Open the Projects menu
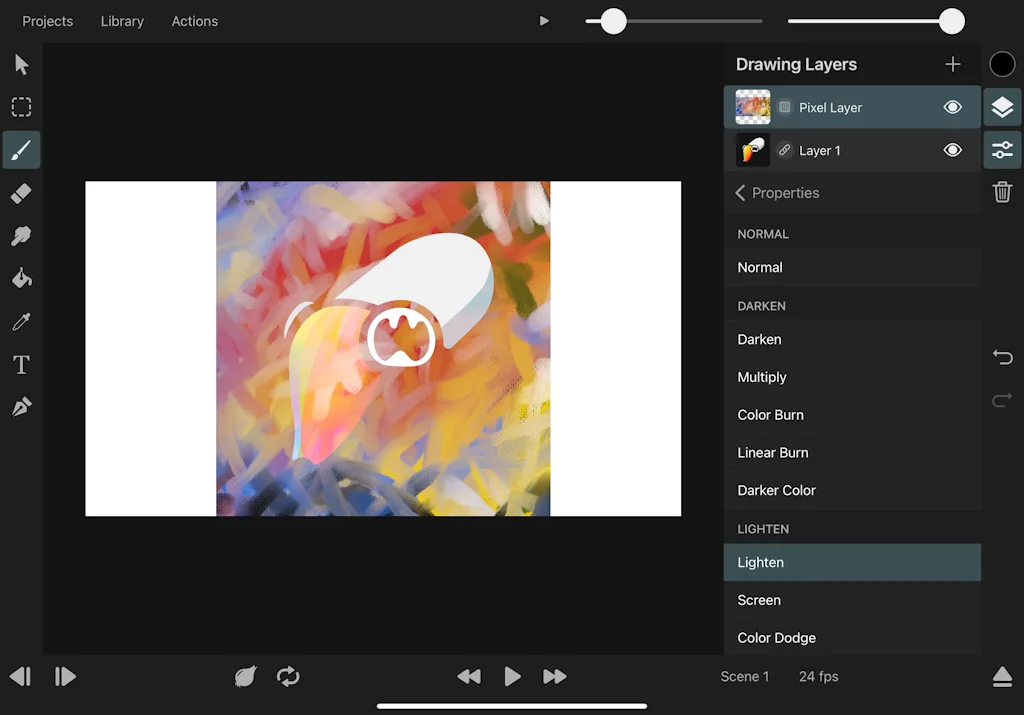This screenshot has height=715, width=1024. pos(48,21)
